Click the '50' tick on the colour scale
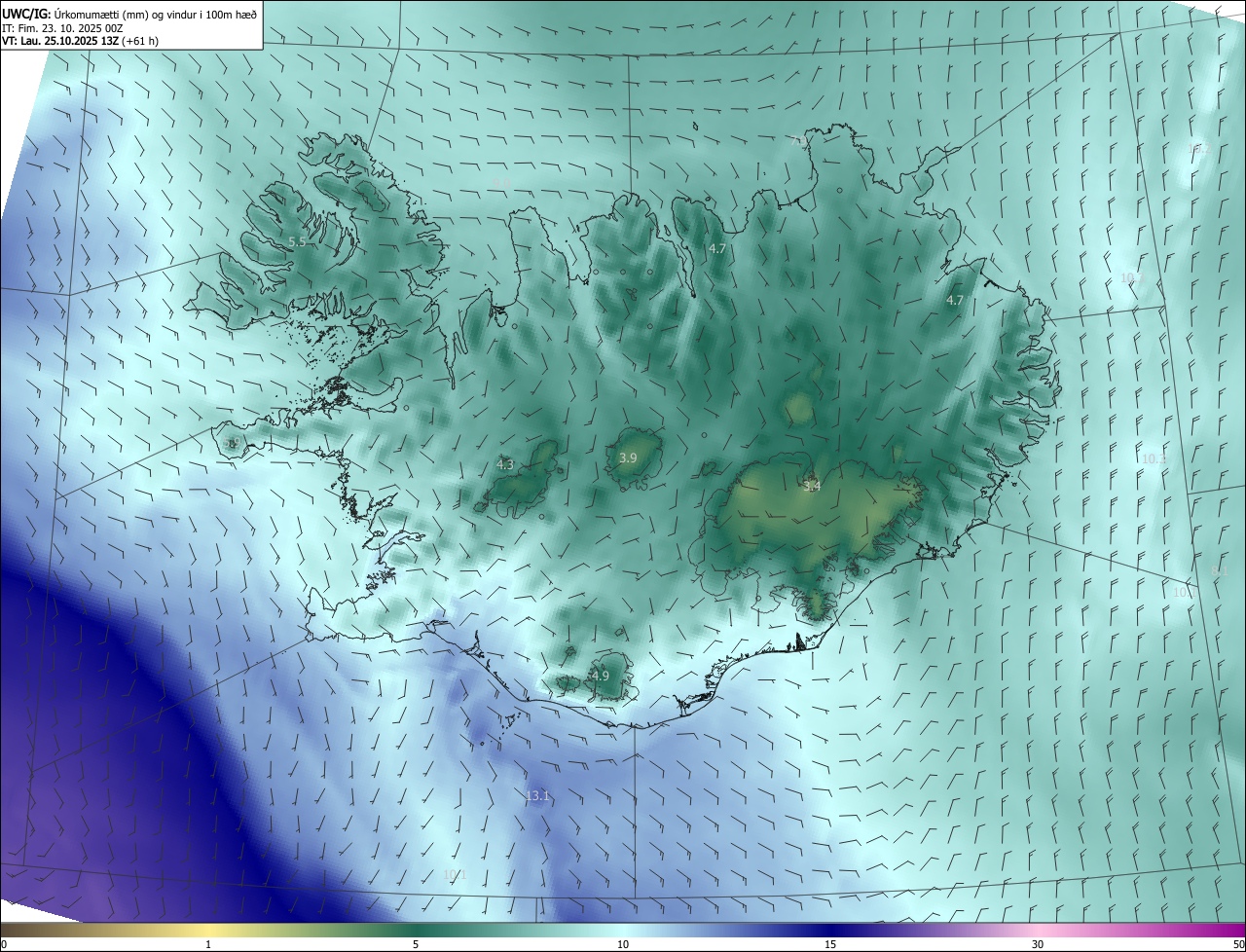1246x952 pixels. click(1238, 944)
